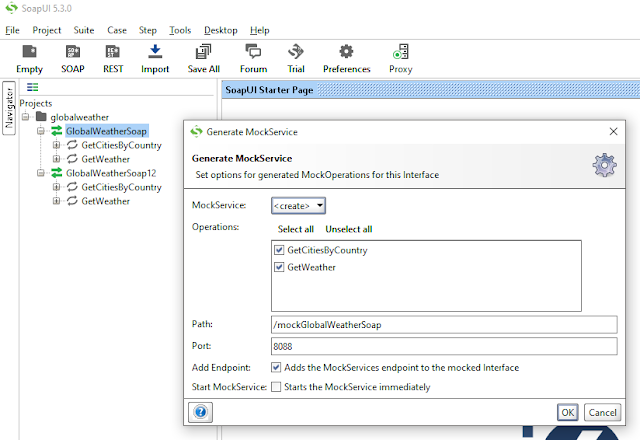Click the Projects root label
Viewport: 640px width, 440px height.
[36, 103]
